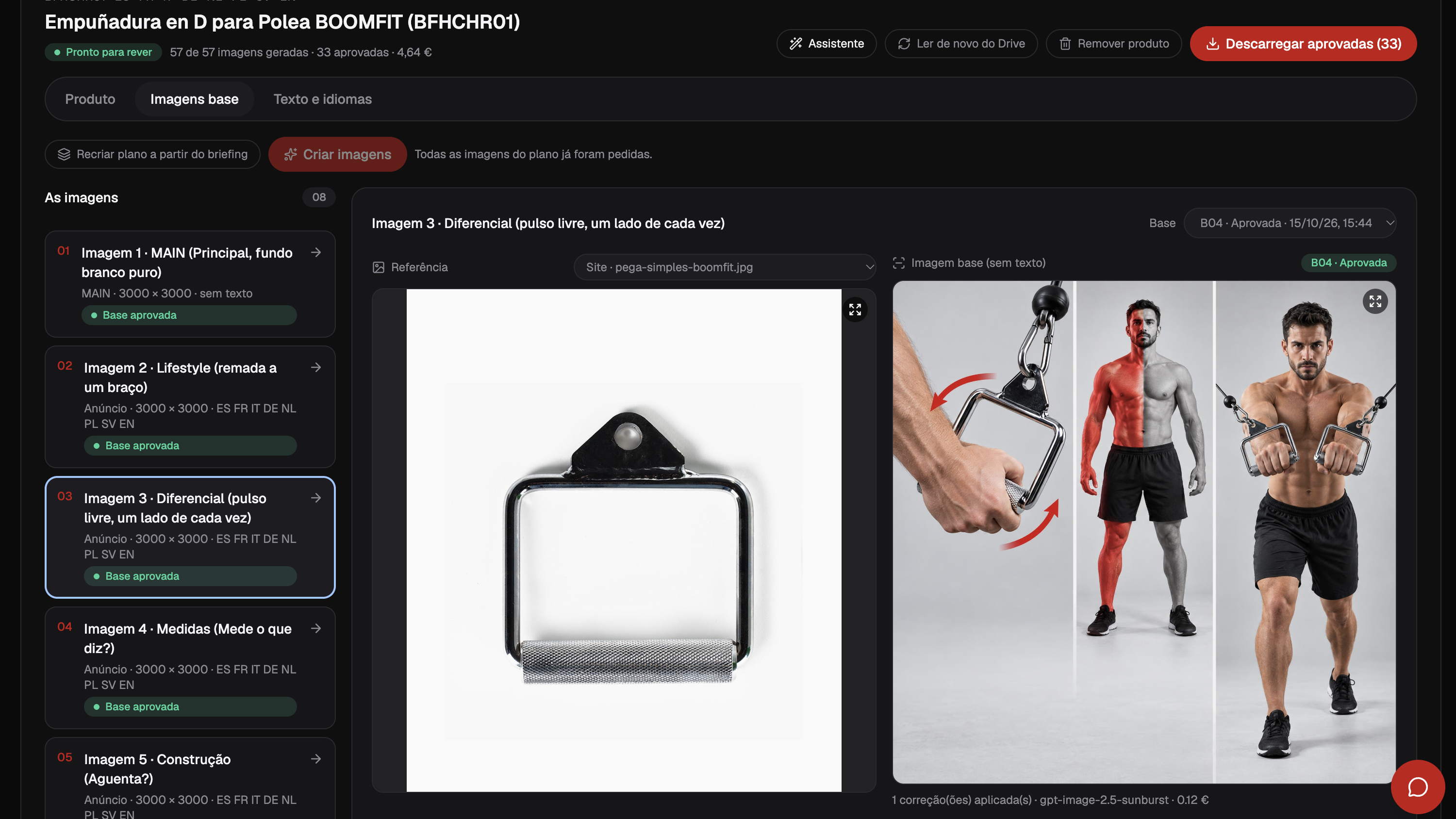Click the 57 de 57 imagens geradas summary
This screenshot has width=1456, height=819.
[x=301, y=52]
